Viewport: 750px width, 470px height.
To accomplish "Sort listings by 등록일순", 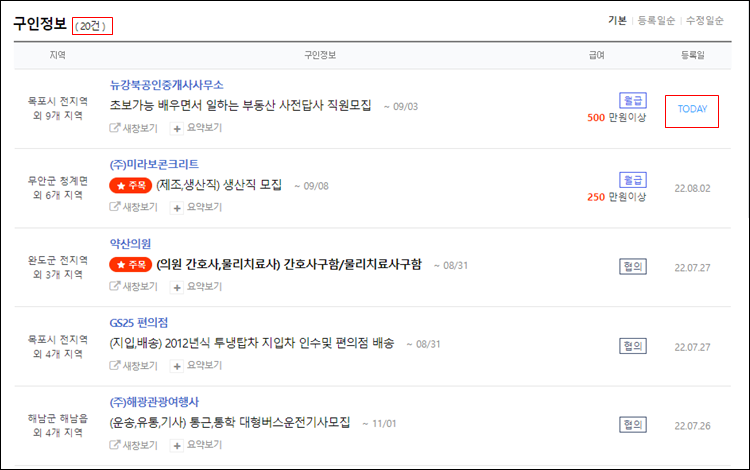I will (656, 21).
